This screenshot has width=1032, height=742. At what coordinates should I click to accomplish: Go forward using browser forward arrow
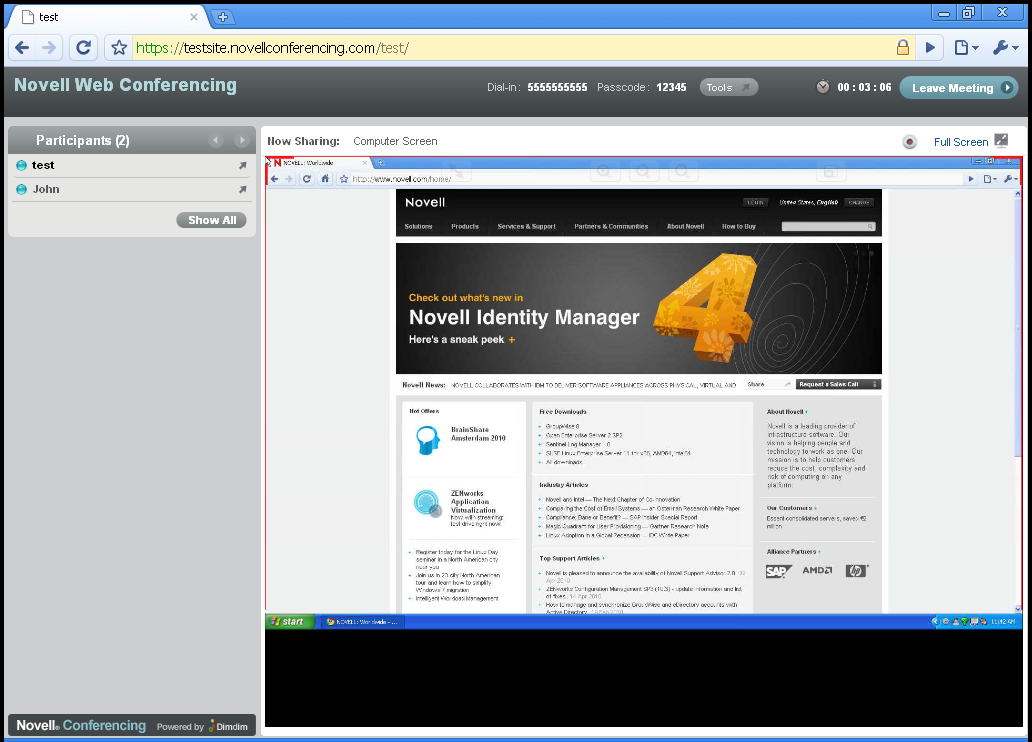(49, 47)
